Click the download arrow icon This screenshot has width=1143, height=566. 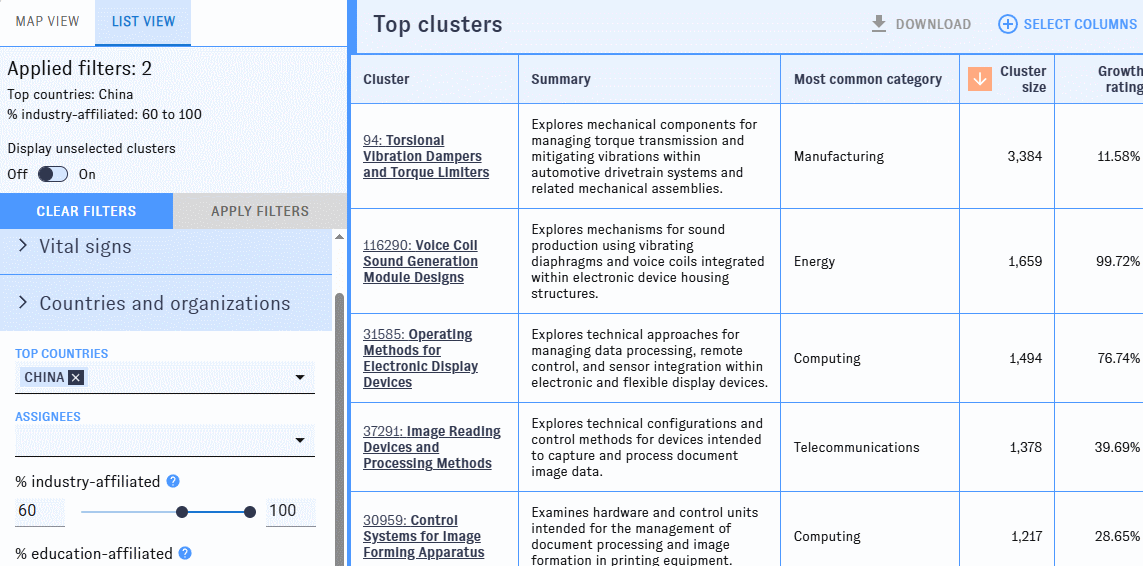879,24
